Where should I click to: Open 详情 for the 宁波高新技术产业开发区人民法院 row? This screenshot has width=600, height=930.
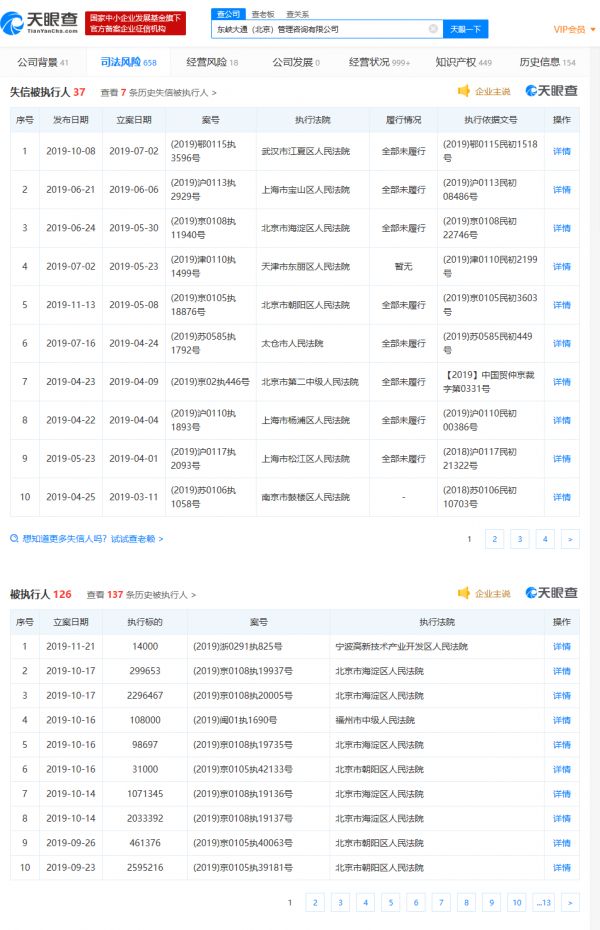tap(562, 647)
